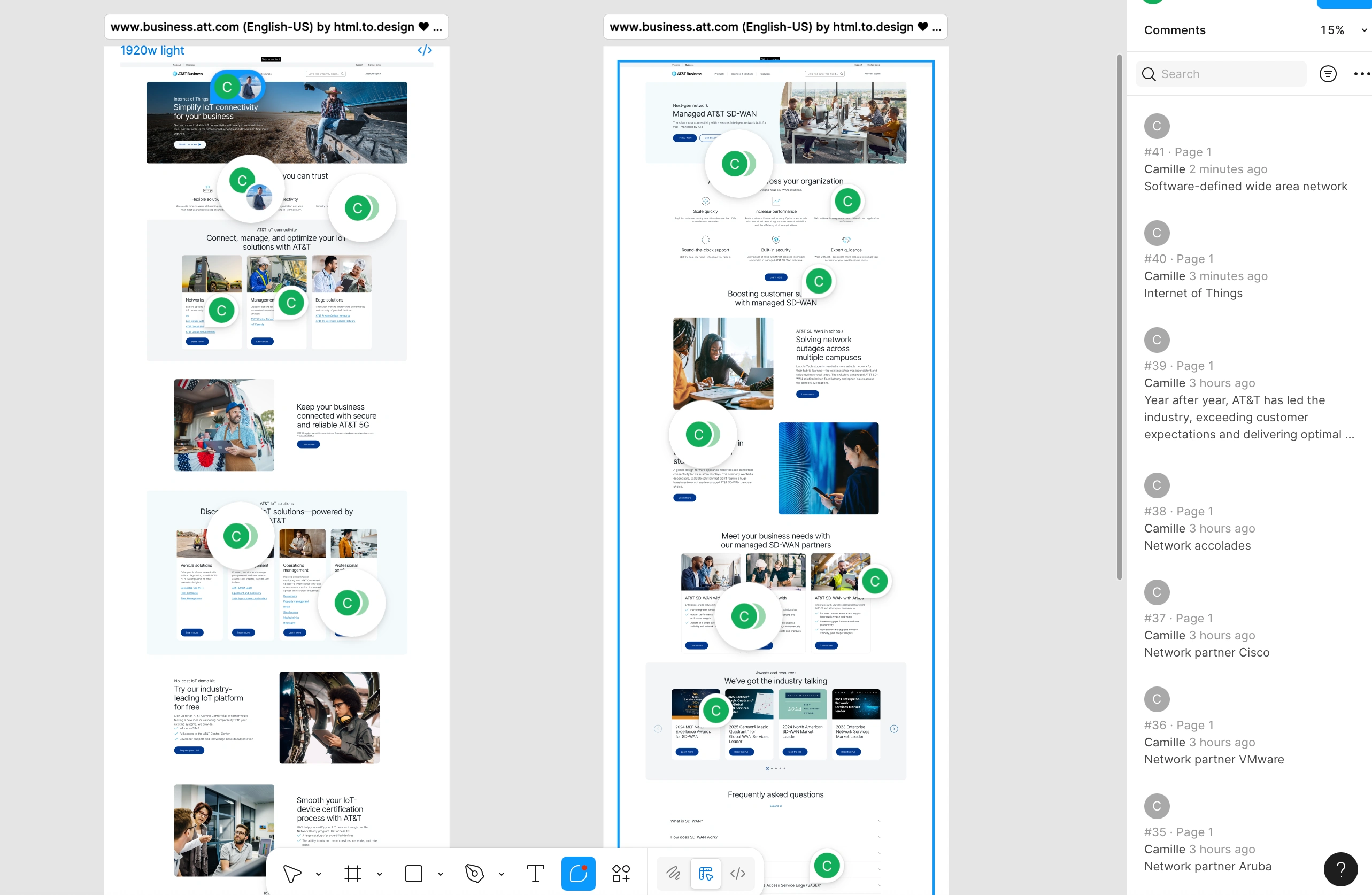Viewport: 1372px width, 895px height.
Task: Select the Frame tool
Action: pyautogui.click(x=353, y=874)
